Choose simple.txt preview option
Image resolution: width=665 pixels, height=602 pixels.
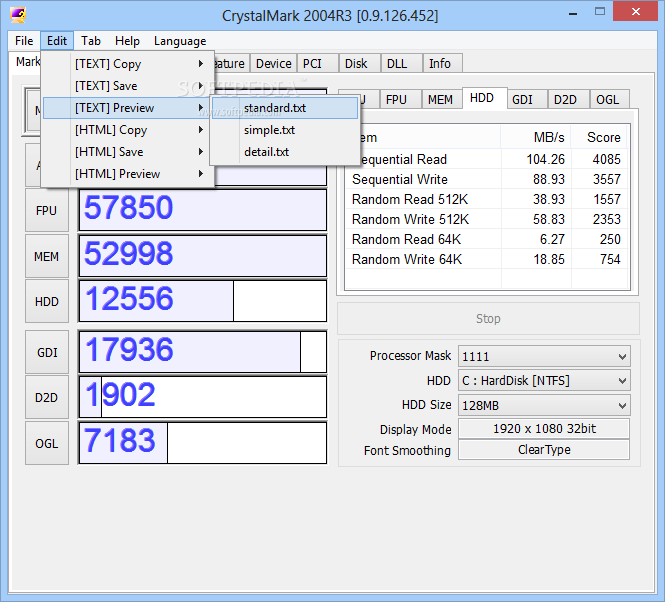285,130
